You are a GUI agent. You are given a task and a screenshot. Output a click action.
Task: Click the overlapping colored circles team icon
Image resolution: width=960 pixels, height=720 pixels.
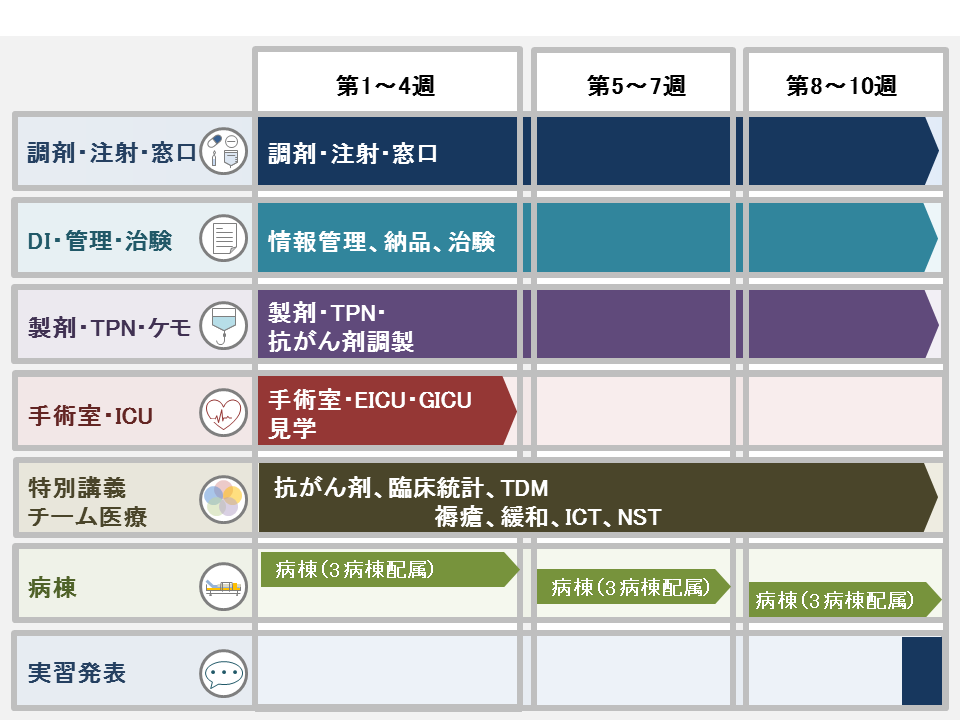(x=223, y=499)
